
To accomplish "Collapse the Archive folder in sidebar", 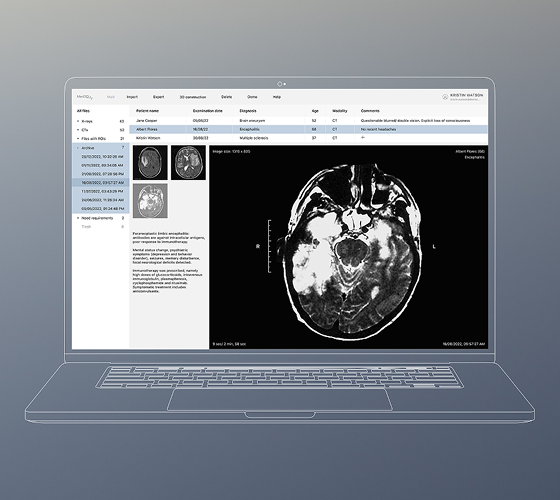I will pos(78,148).
